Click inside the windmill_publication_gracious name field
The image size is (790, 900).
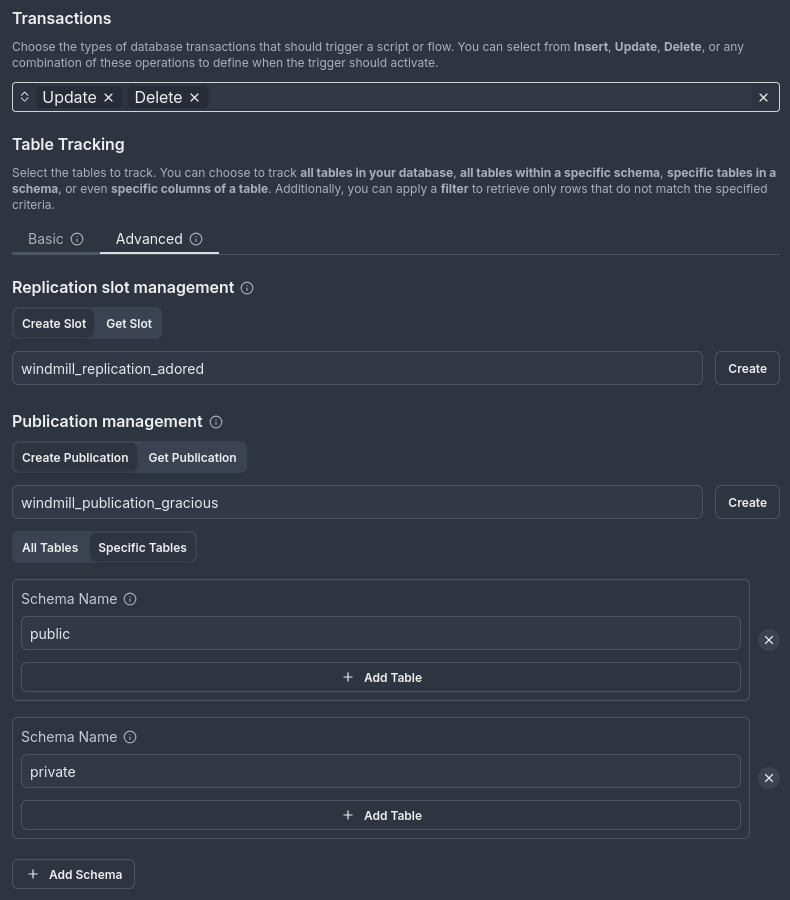click(x=357, y=502)
